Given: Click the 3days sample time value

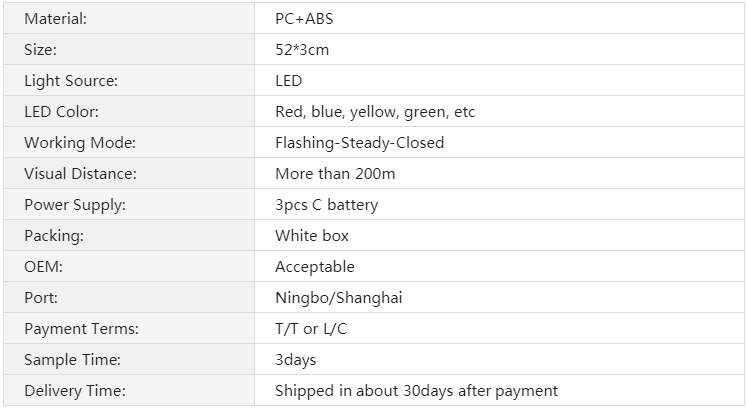Looking at the screenshot, I should (296, 360).
